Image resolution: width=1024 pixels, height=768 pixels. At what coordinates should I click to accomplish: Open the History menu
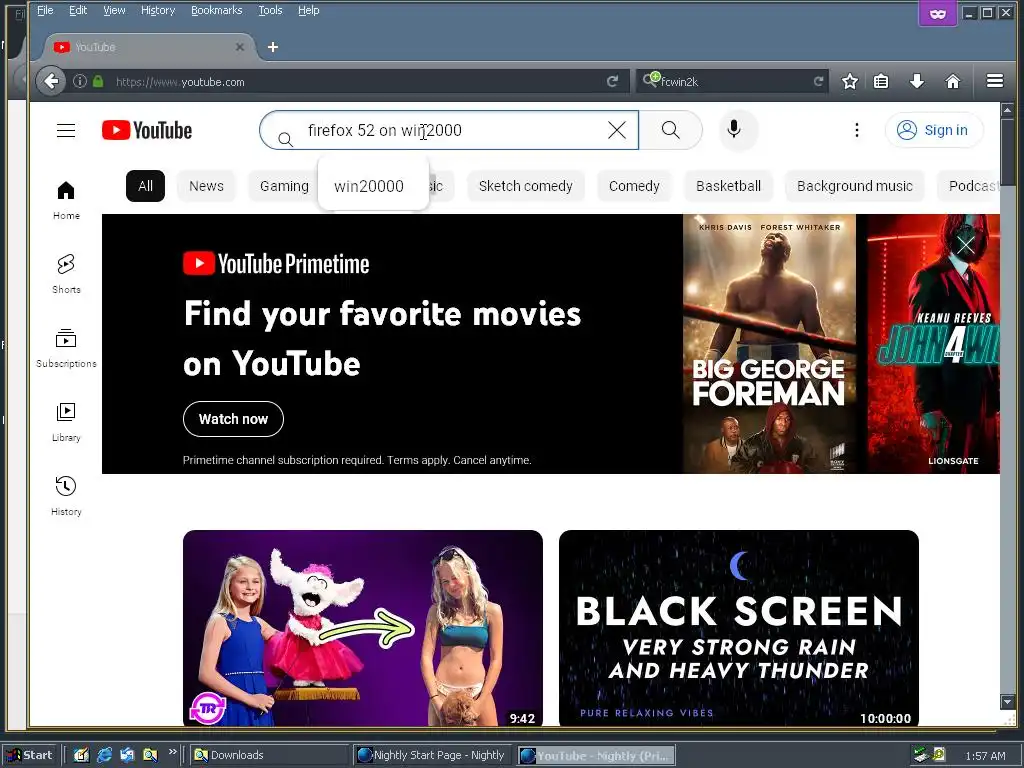pos(158,10)
